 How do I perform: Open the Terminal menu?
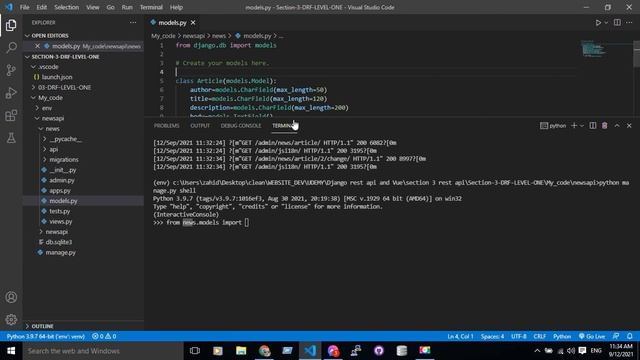[x=151, y=7]
